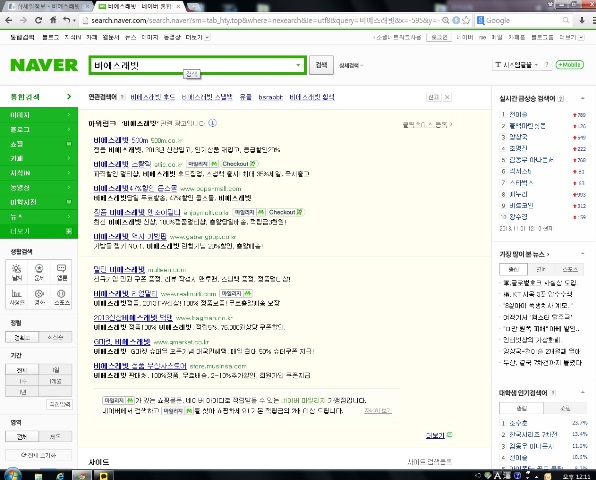Expand 더보기 in the green sidebar

tap(39, 231)
